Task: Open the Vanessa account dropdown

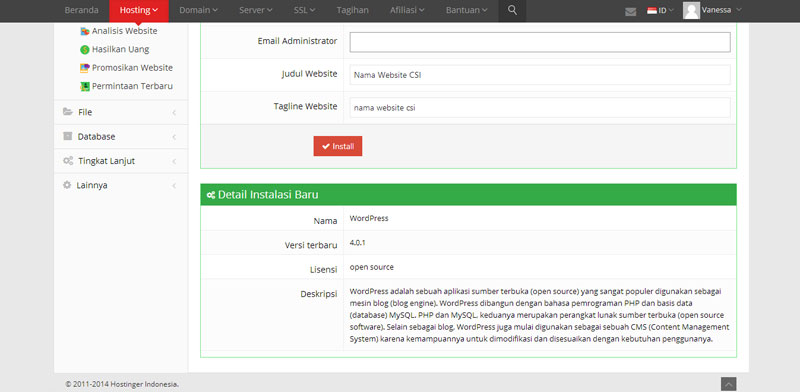Action: (x=712, y=10)
